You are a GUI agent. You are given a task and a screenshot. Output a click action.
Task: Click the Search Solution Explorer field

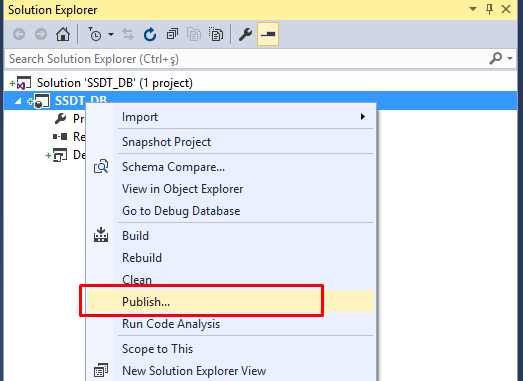point(247,59)
